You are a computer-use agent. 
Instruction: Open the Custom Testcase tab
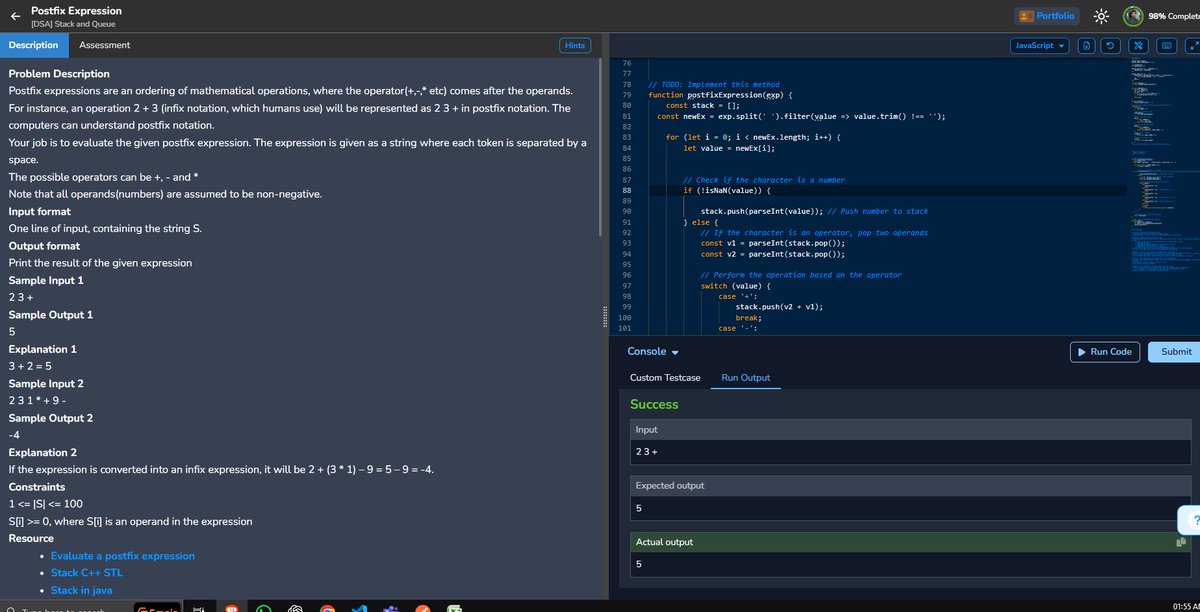[665, 377]
